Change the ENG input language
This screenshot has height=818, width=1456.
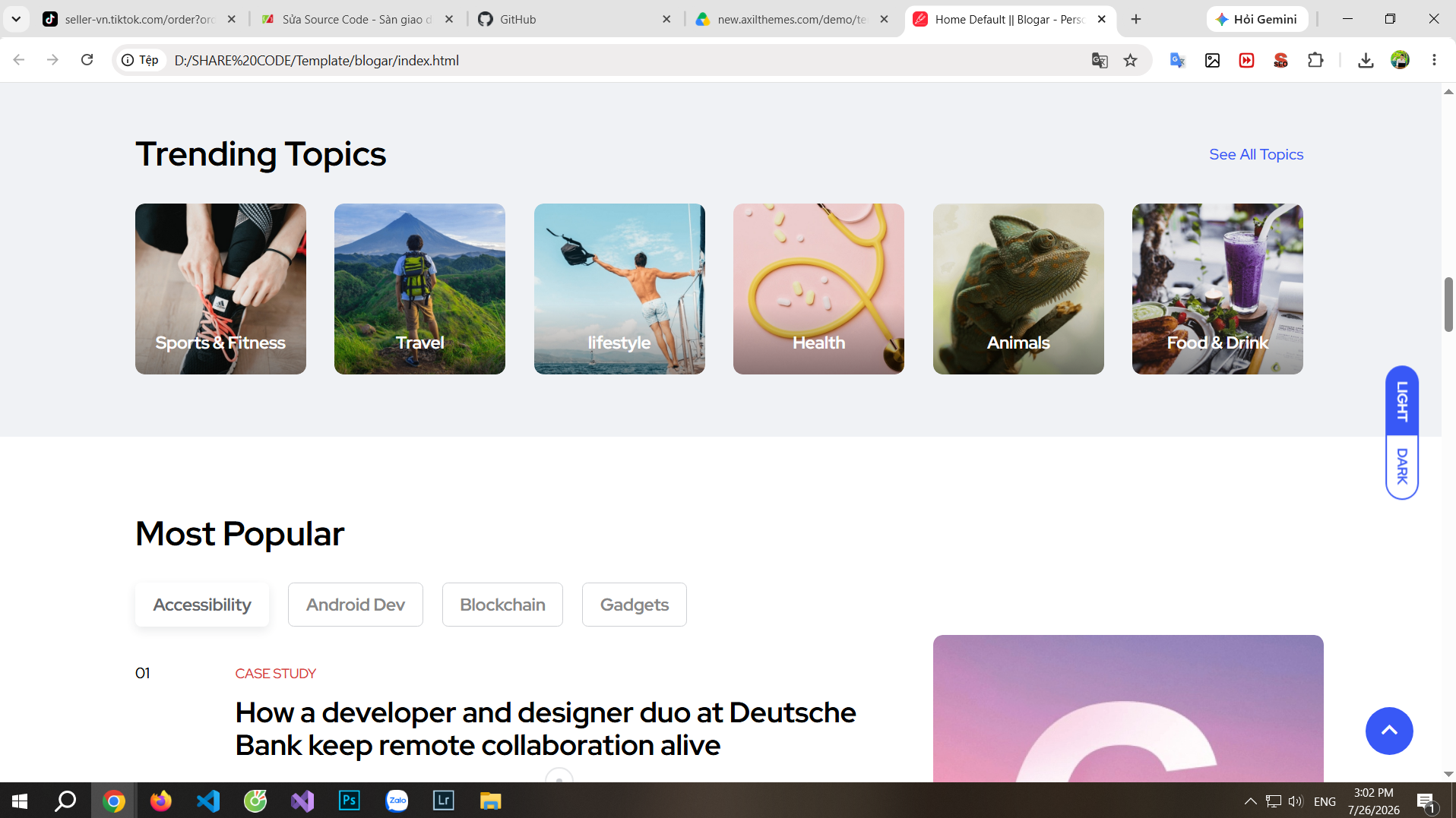[x=1325, y=801]
